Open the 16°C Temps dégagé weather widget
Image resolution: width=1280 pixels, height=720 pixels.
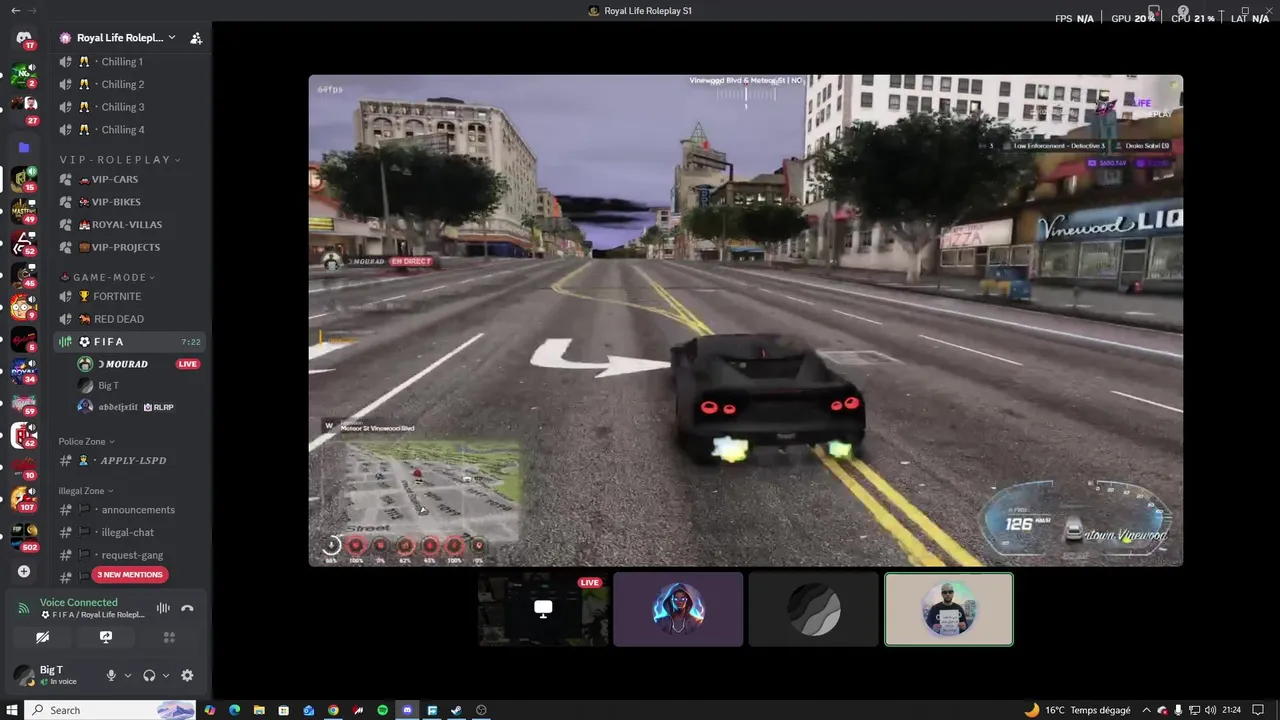click(1079, 710)
